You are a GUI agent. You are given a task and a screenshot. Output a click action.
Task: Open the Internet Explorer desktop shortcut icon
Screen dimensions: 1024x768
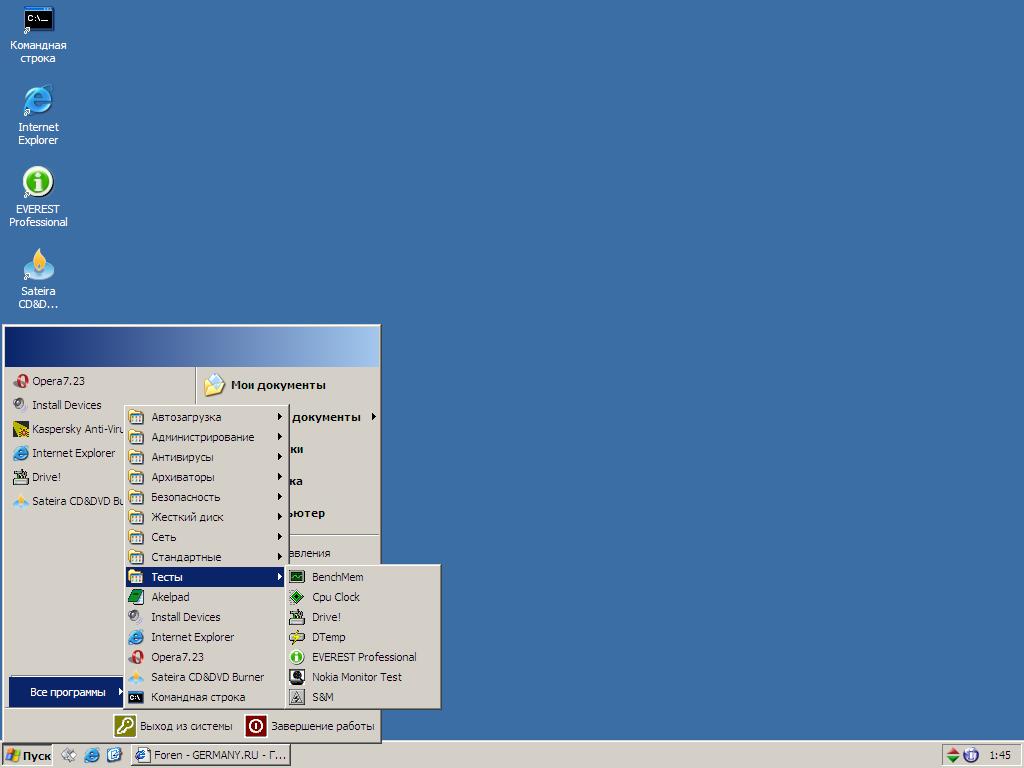pos(38,101)
